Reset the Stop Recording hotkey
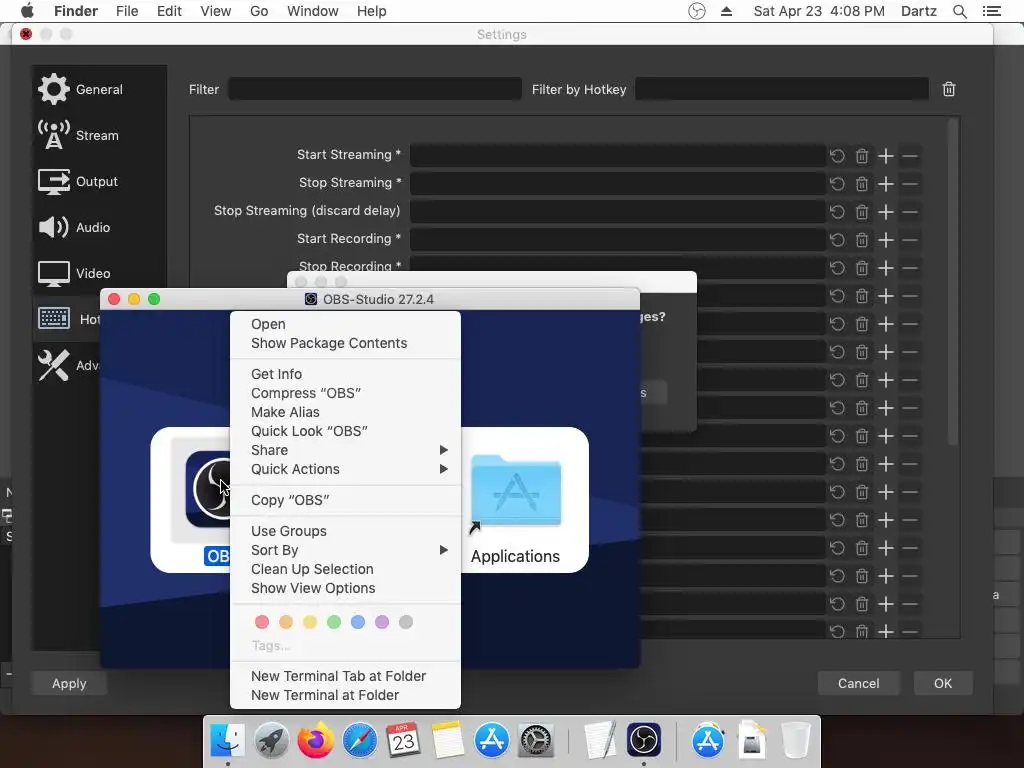Viewport: 1024px width, 768px height. point(837,268)
